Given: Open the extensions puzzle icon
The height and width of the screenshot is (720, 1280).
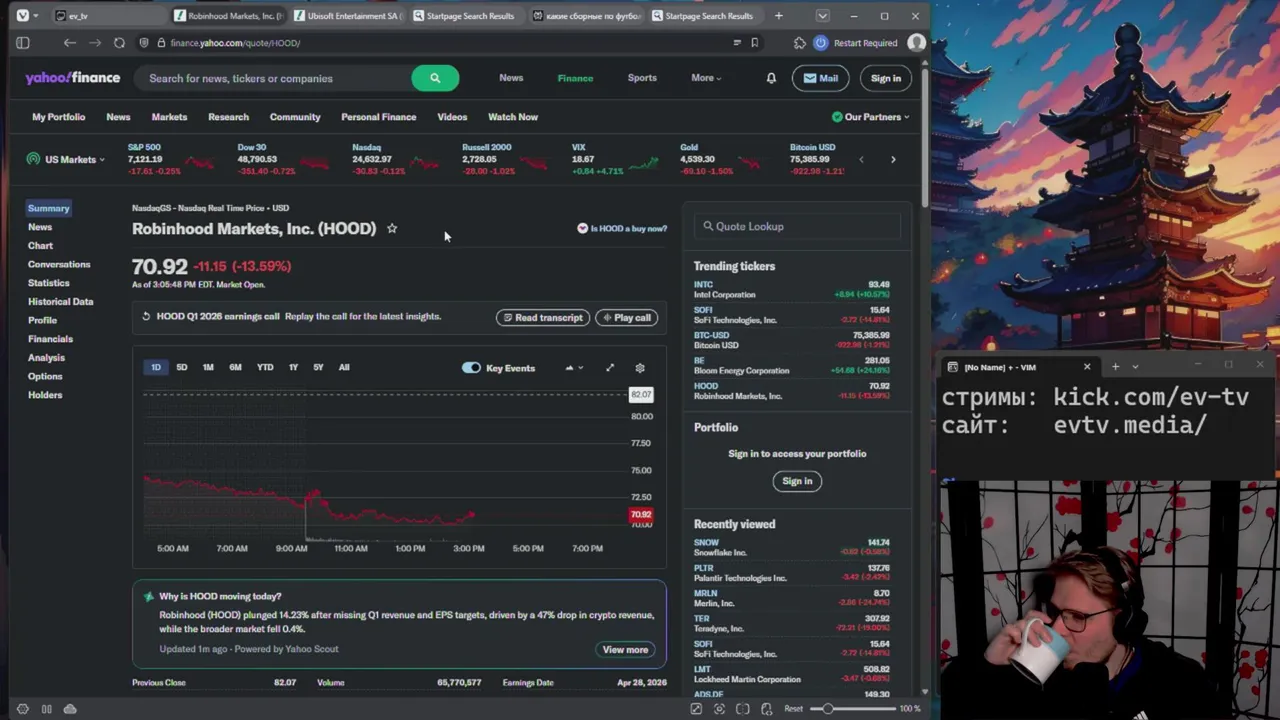Looking at the screenshot, I should pyautogui.click(x=799, y=43).
